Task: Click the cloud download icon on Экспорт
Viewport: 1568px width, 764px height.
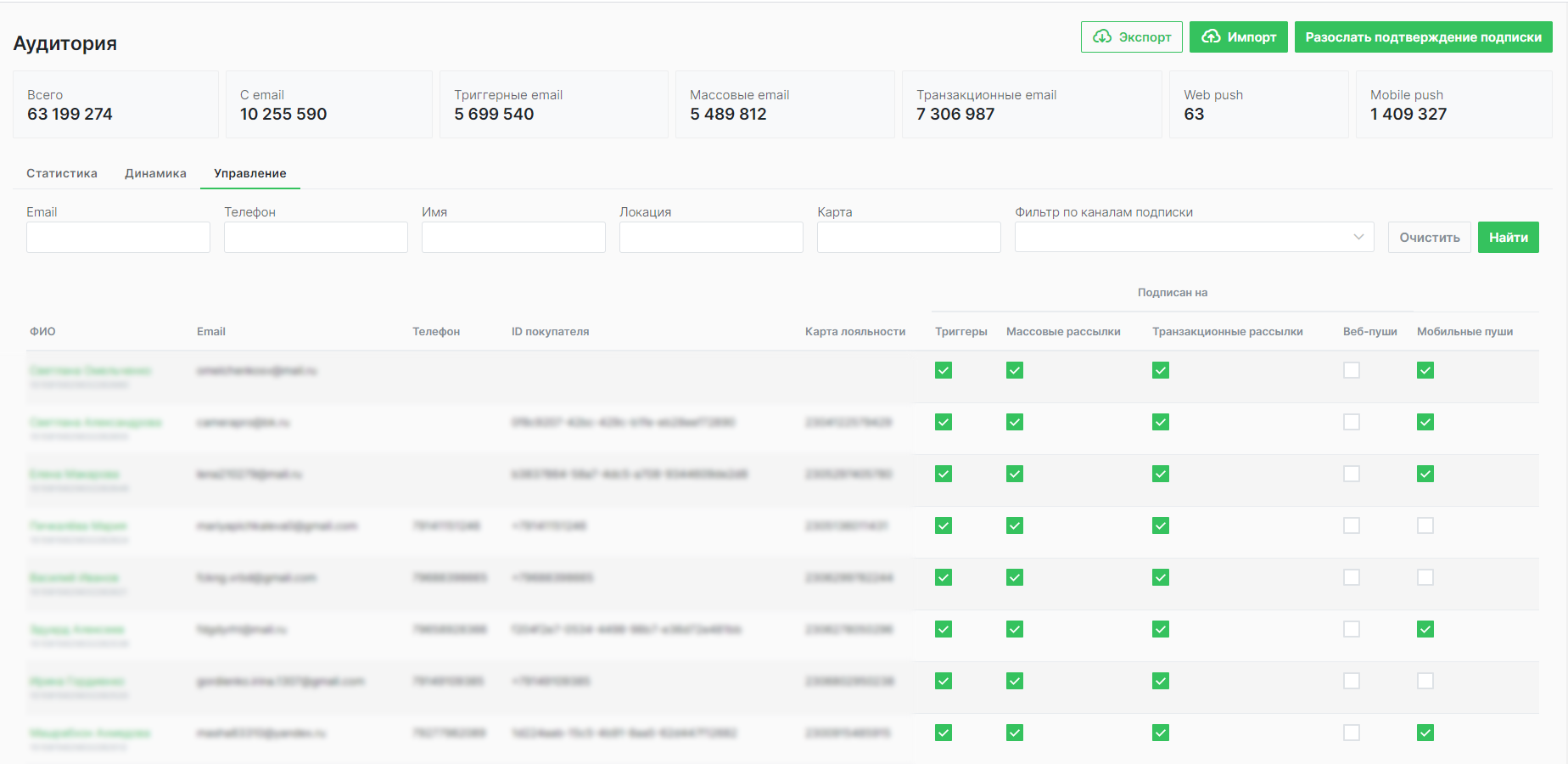Action: [x=1102, y=37]
